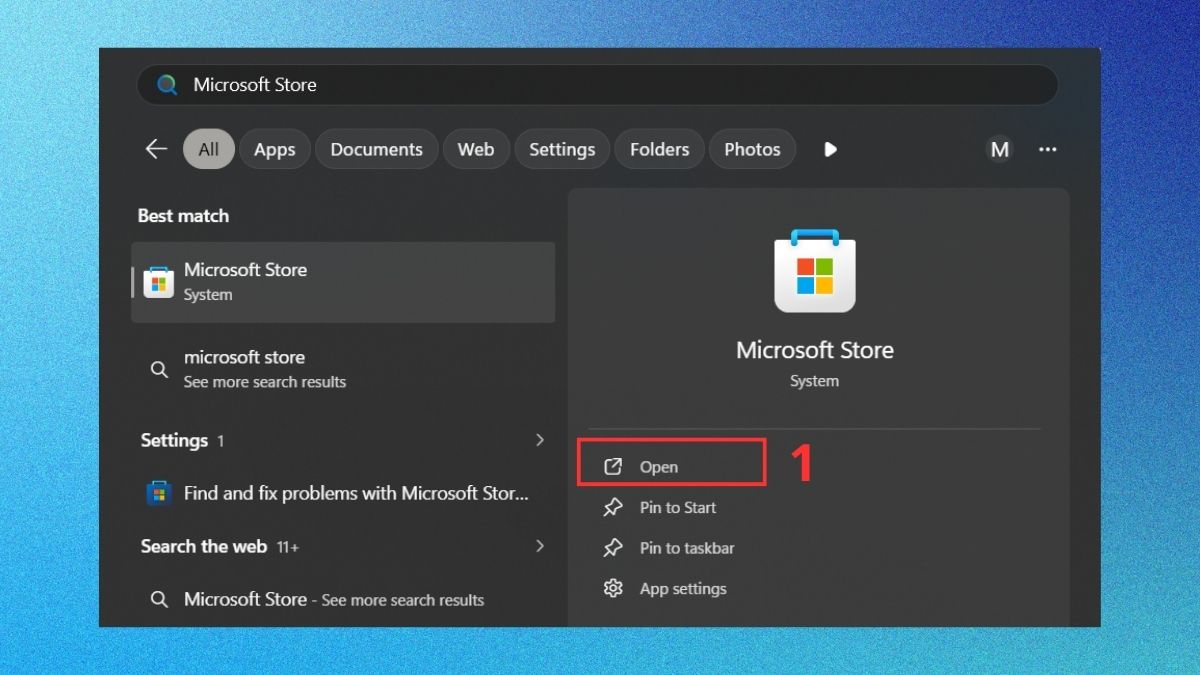Click the 'microsoft store' See more search results suggestion
The height and width of the screenshot is (675, 1200).
pyautogui.click(x=343, y=369)
